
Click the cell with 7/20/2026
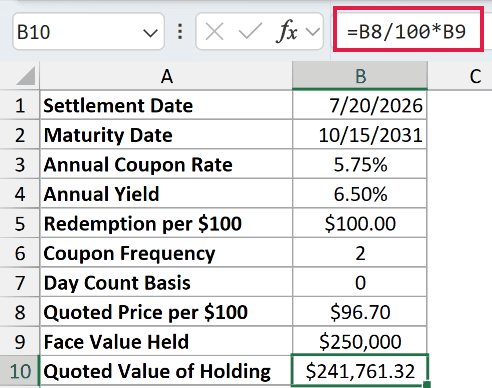[x=360, y=105]
